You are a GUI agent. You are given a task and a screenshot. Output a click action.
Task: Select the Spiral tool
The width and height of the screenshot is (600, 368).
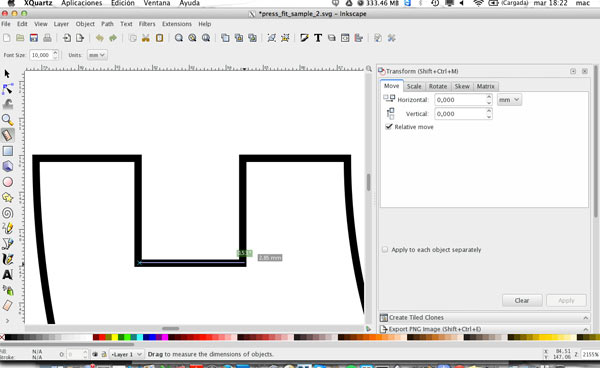pos(8,213)
